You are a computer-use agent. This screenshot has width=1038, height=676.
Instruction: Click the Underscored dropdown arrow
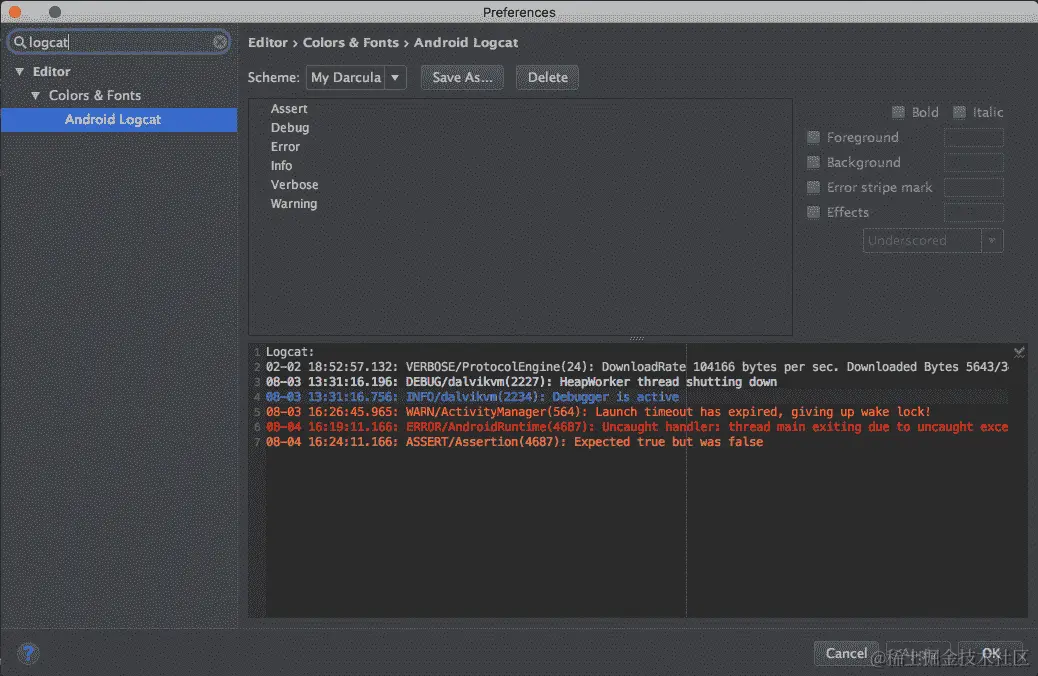pos(992,240)
